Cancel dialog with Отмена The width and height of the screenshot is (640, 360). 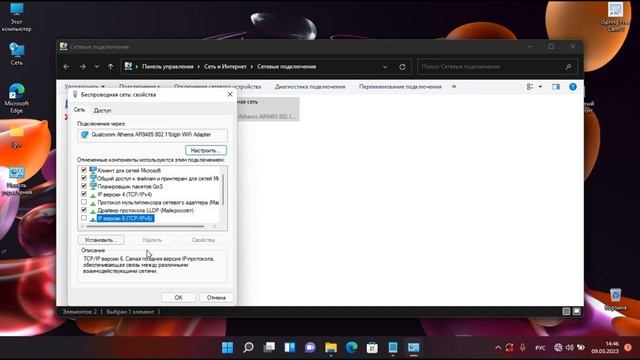(x=216, y=298)
